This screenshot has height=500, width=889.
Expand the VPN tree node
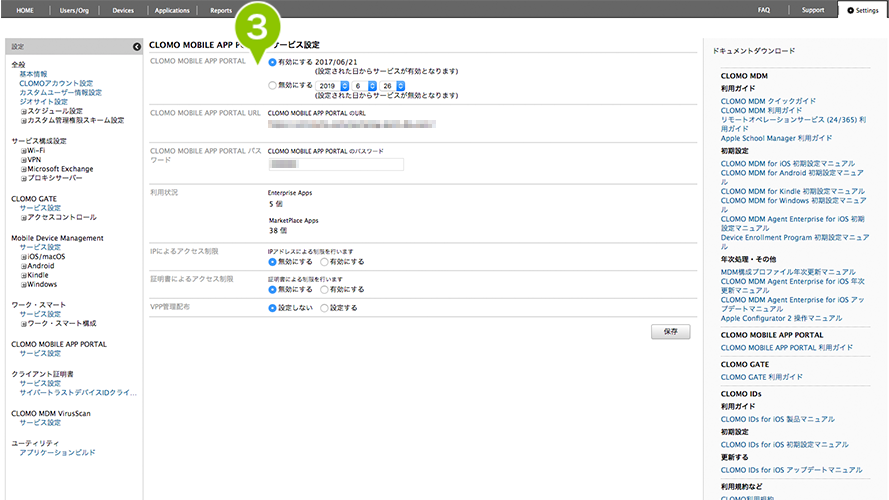[24, 160]
